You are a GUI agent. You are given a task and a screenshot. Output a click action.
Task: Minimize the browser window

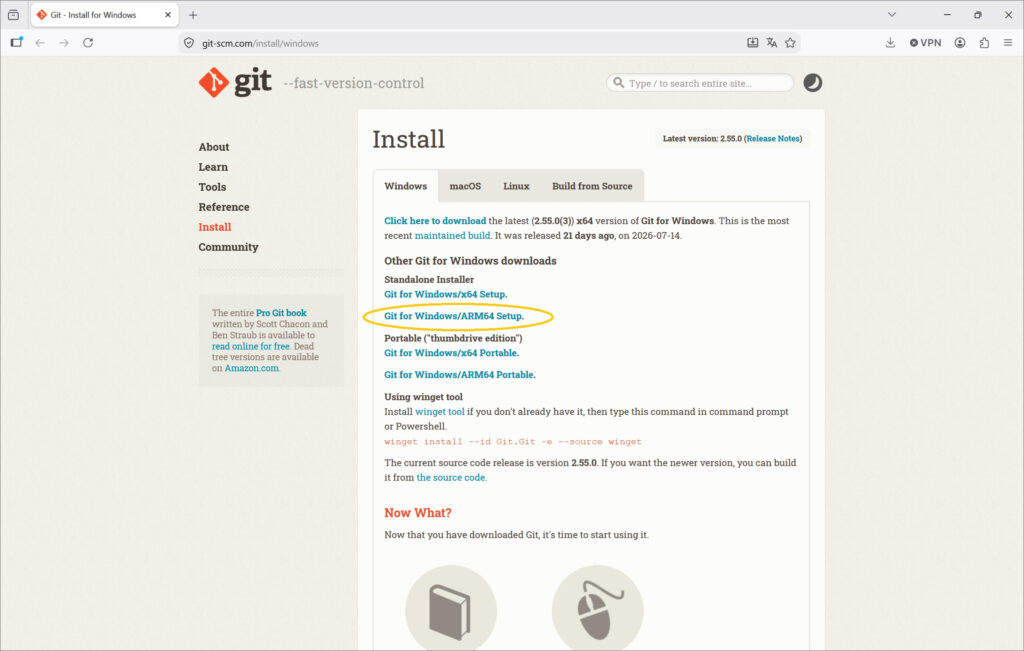[947, 14]
